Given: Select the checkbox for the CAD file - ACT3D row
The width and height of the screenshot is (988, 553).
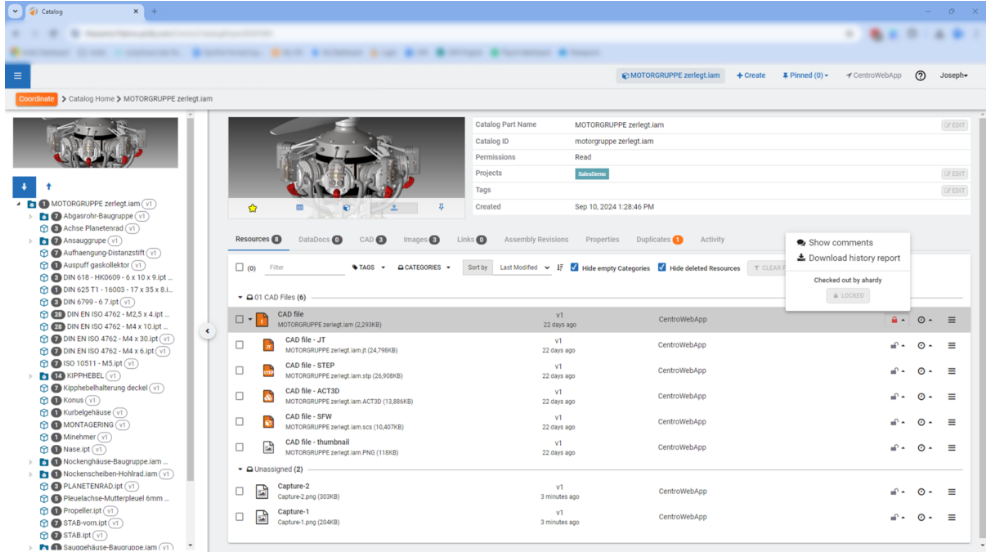Looking at the screenshot, I should pyautogui.click(x=239, y=396).
